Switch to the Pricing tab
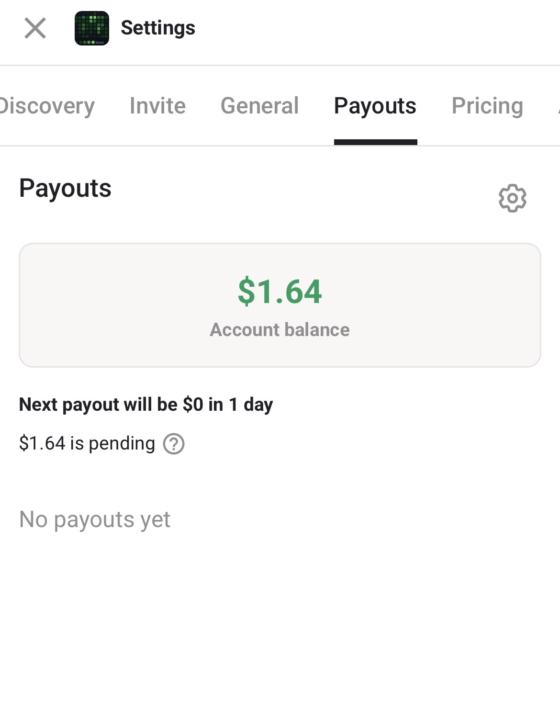The height and width of the screenshot is (720, 560). click(x=487, y=107)
